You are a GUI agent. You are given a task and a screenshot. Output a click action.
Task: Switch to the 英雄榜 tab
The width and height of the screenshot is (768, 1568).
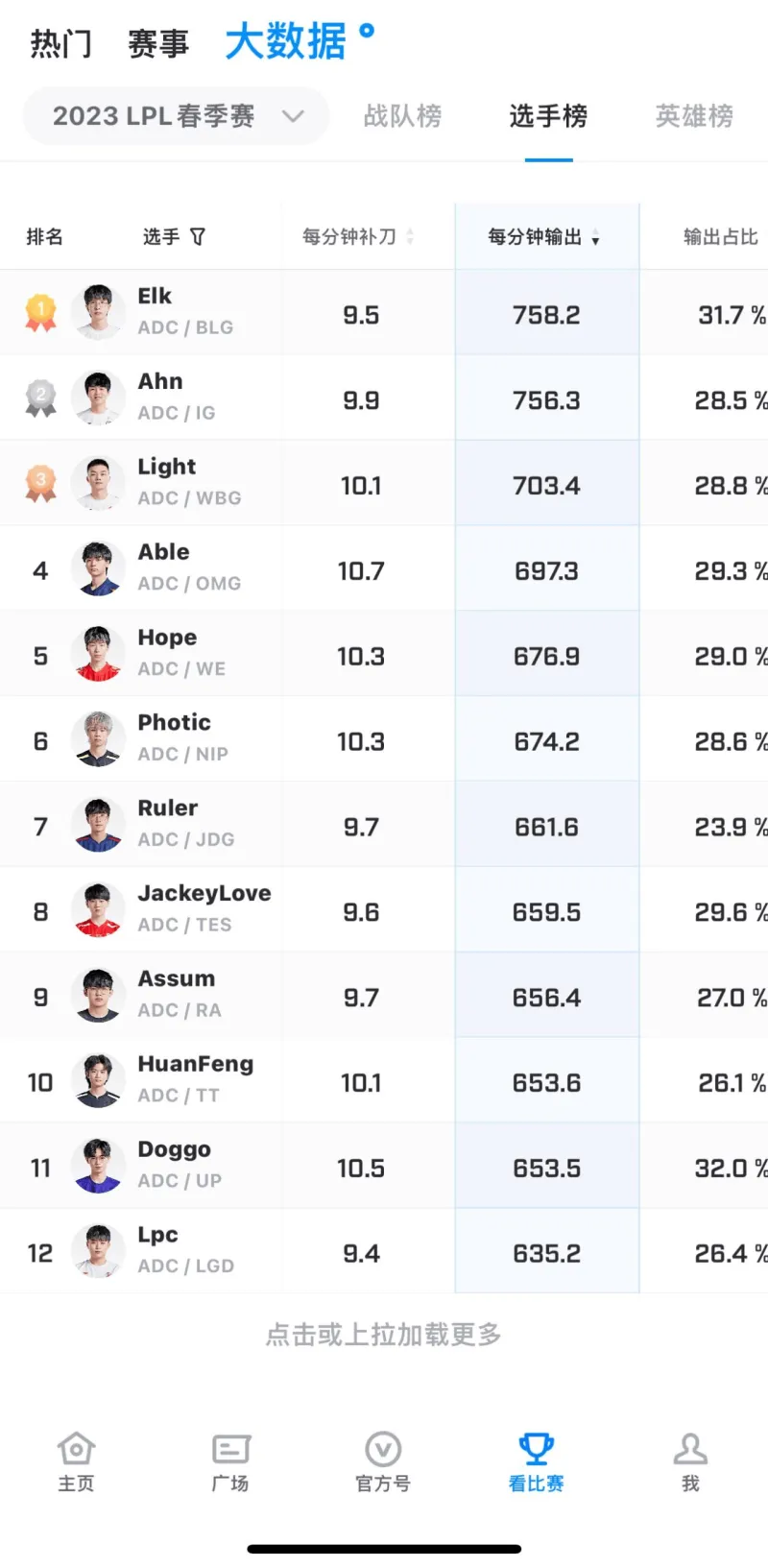(x=695, y=116)
